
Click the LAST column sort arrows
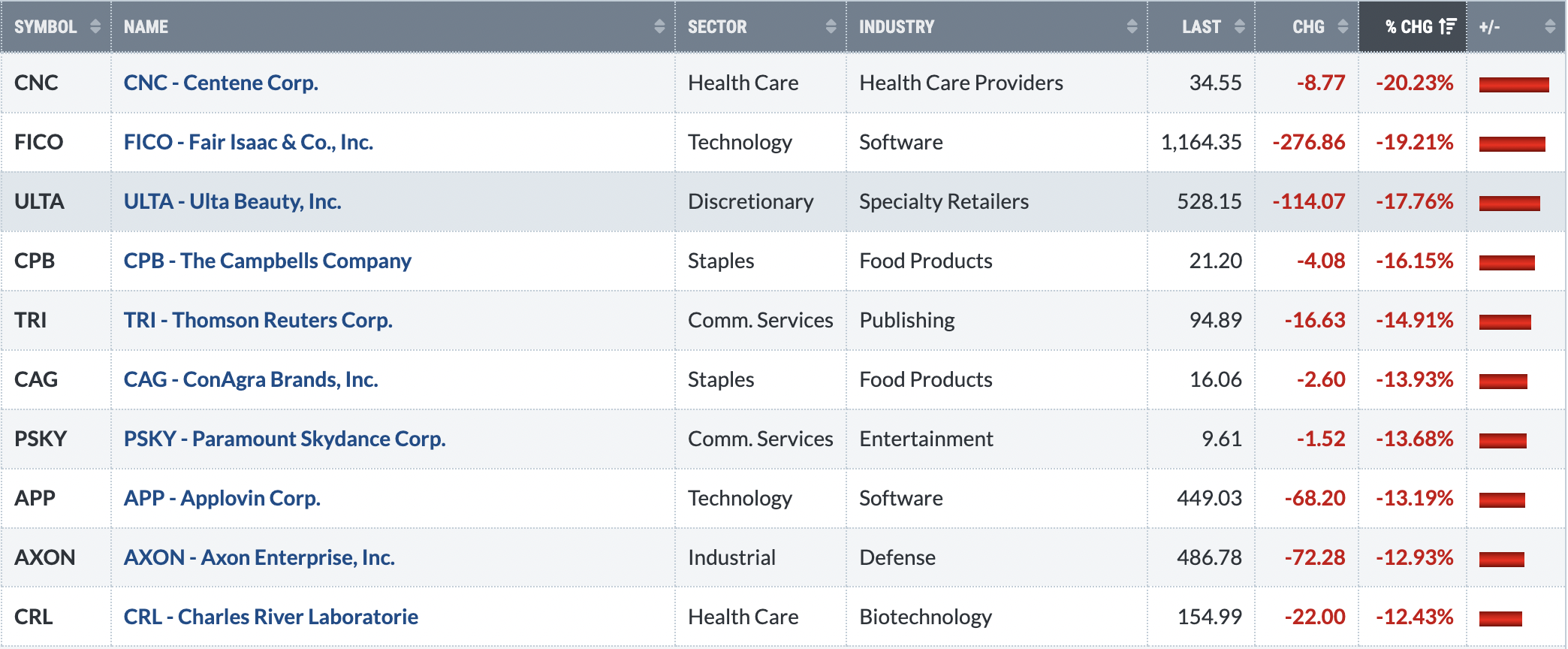tap(1239, 27)
